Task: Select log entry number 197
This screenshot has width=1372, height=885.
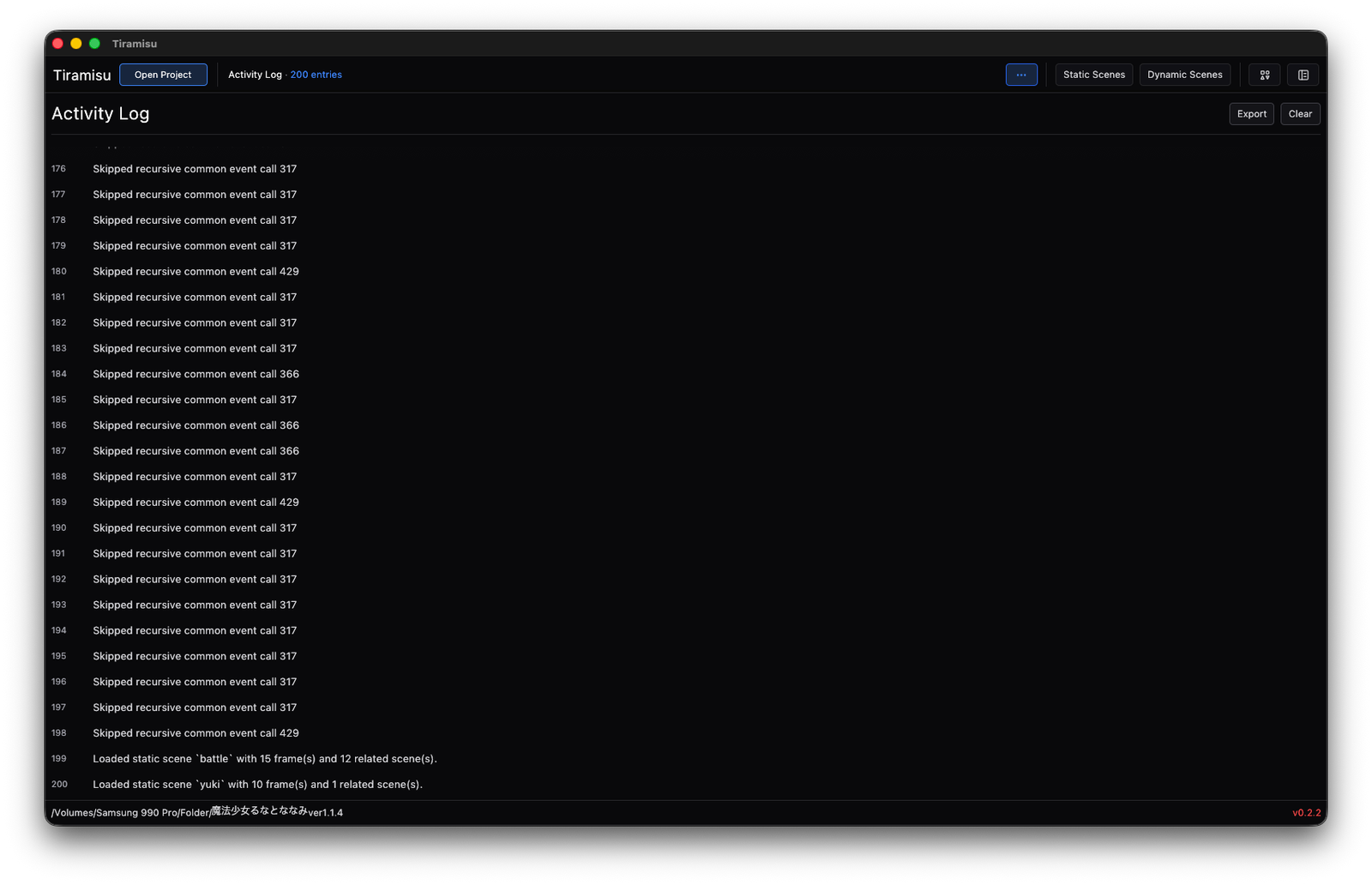Action: coord(686,707)
